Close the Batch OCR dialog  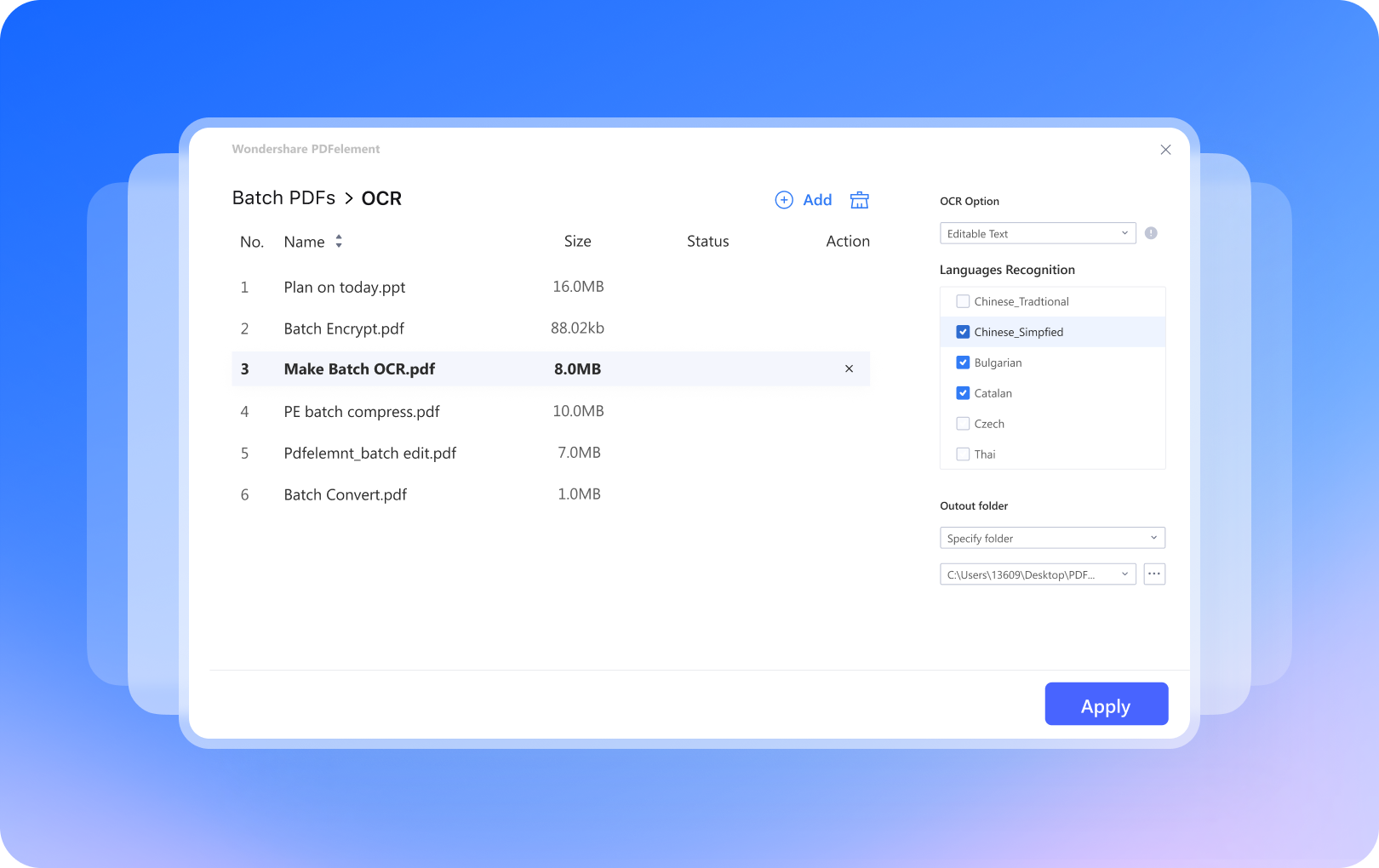[x=1165, y=150]
